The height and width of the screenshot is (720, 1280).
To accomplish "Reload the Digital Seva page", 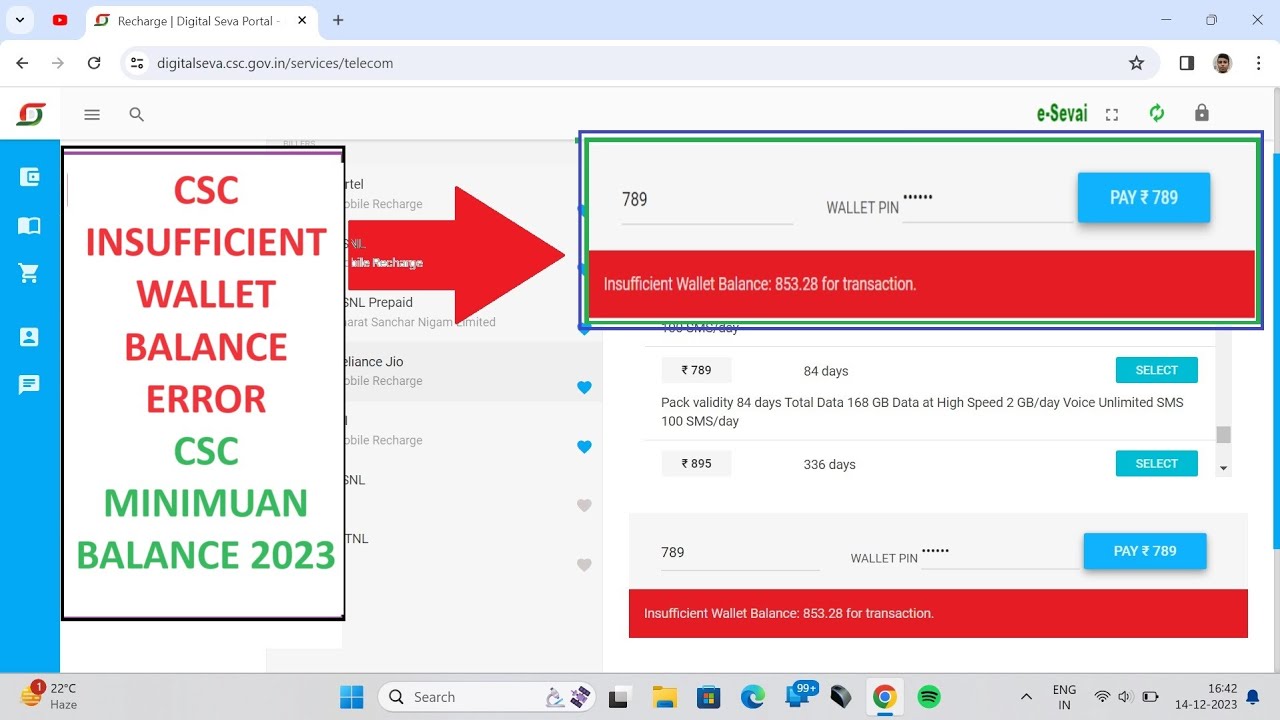I will [94, 63].
